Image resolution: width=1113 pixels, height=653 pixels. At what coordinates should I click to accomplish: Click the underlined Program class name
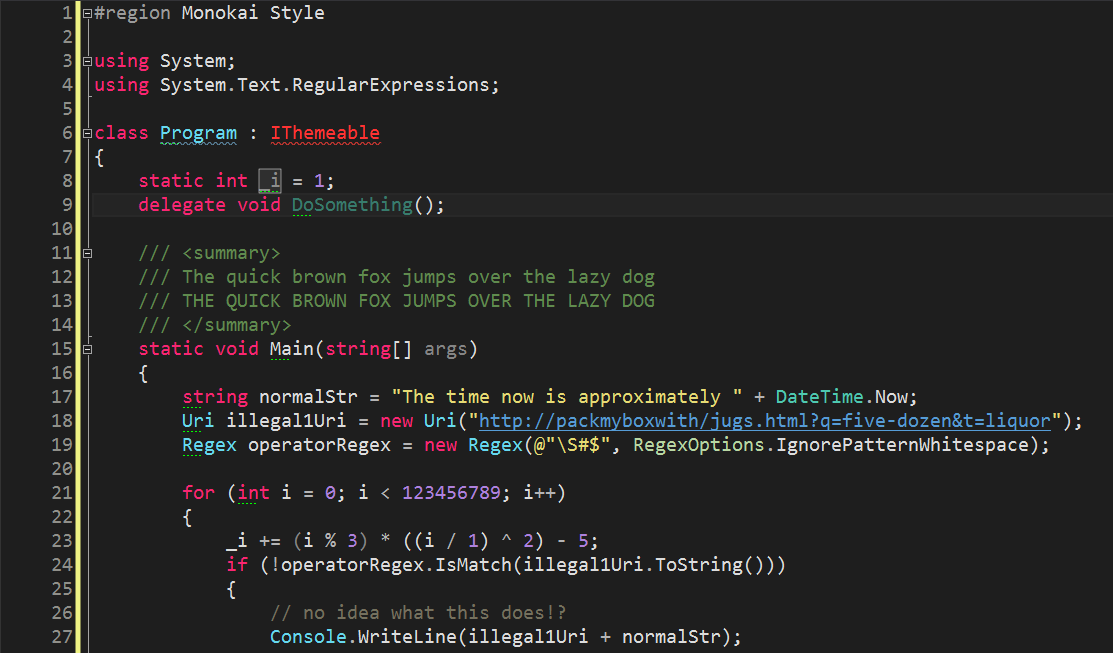(198, 132)
